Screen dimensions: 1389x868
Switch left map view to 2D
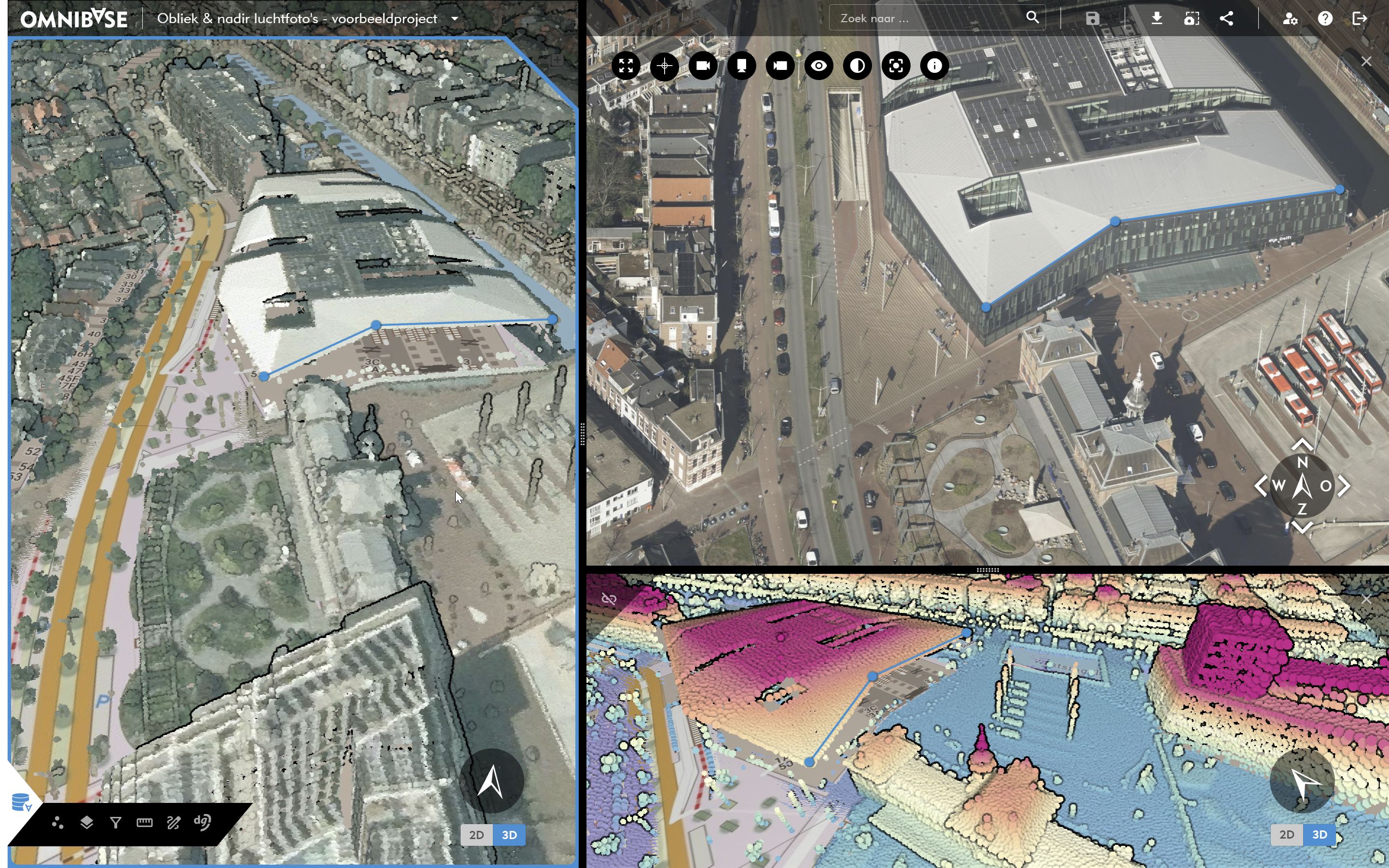tap(477, 835)
